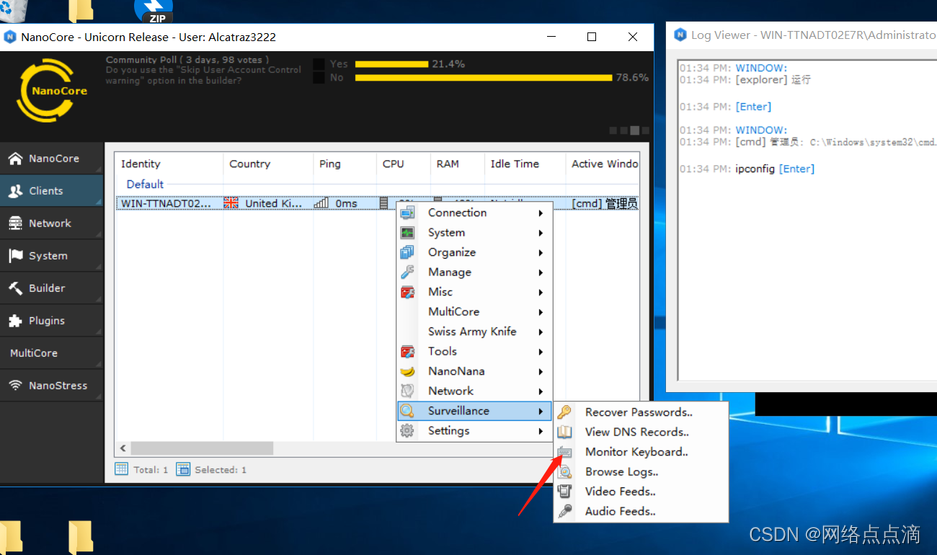This screenshot has width=937, height=555.
Task: Click the Settings gear icon in menu
Action: point(408,430)
